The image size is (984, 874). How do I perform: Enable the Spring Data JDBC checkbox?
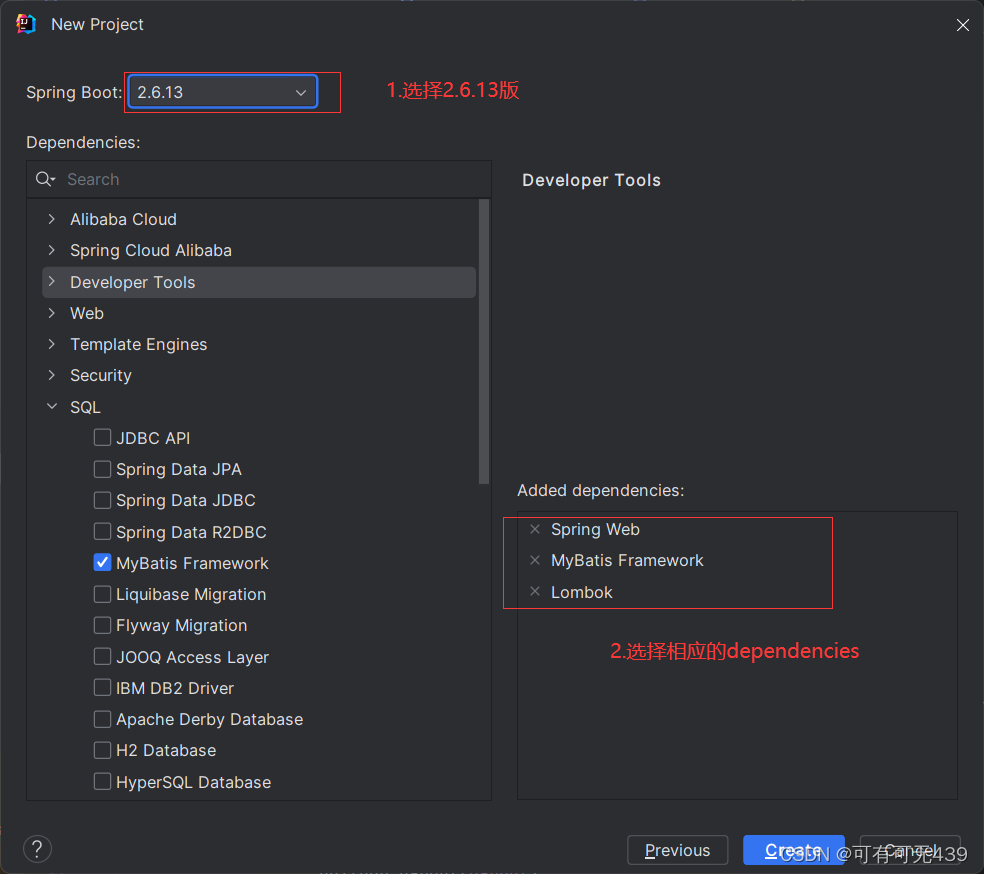coord(102,500)
